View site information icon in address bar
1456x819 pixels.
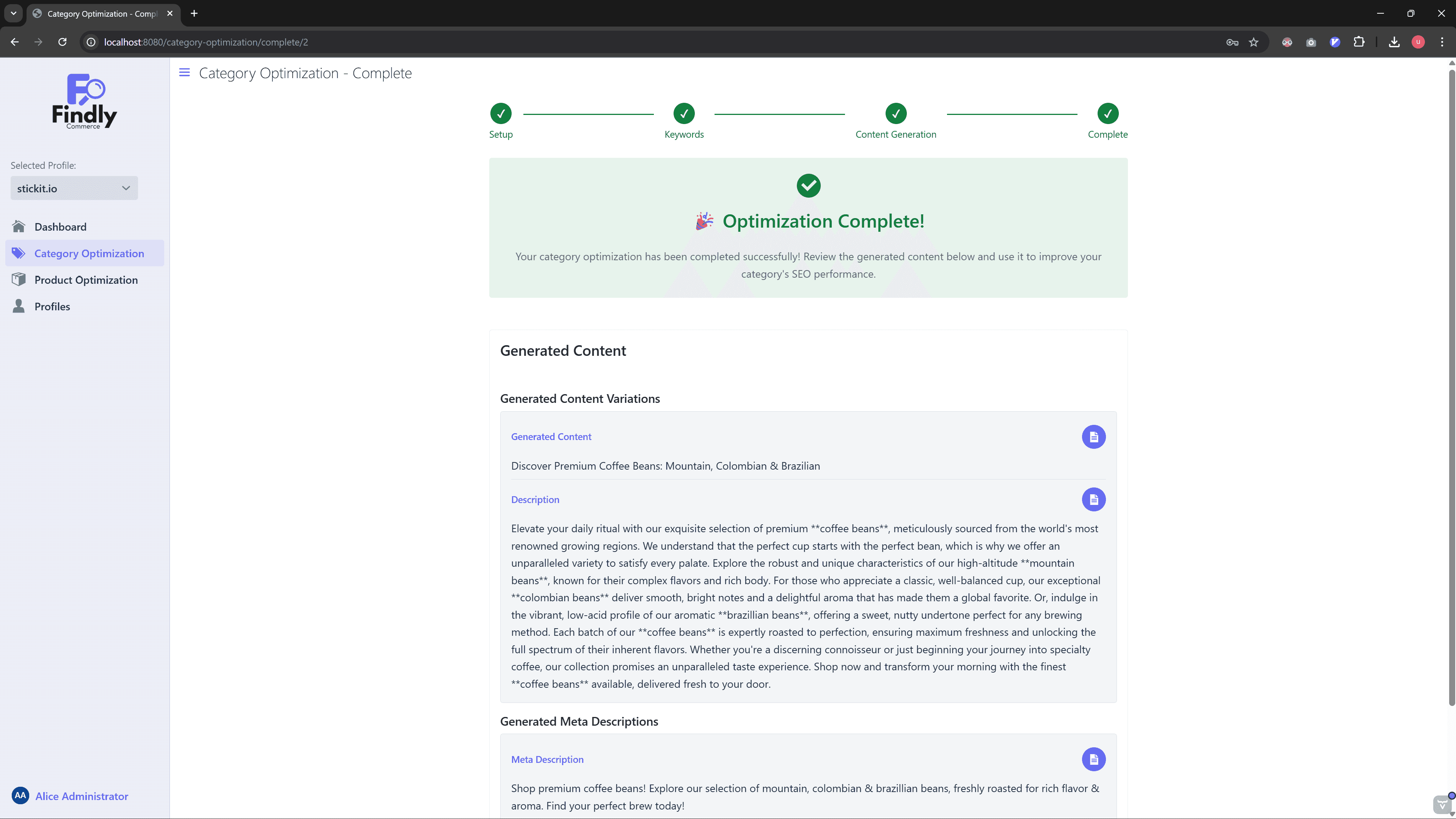91,42
